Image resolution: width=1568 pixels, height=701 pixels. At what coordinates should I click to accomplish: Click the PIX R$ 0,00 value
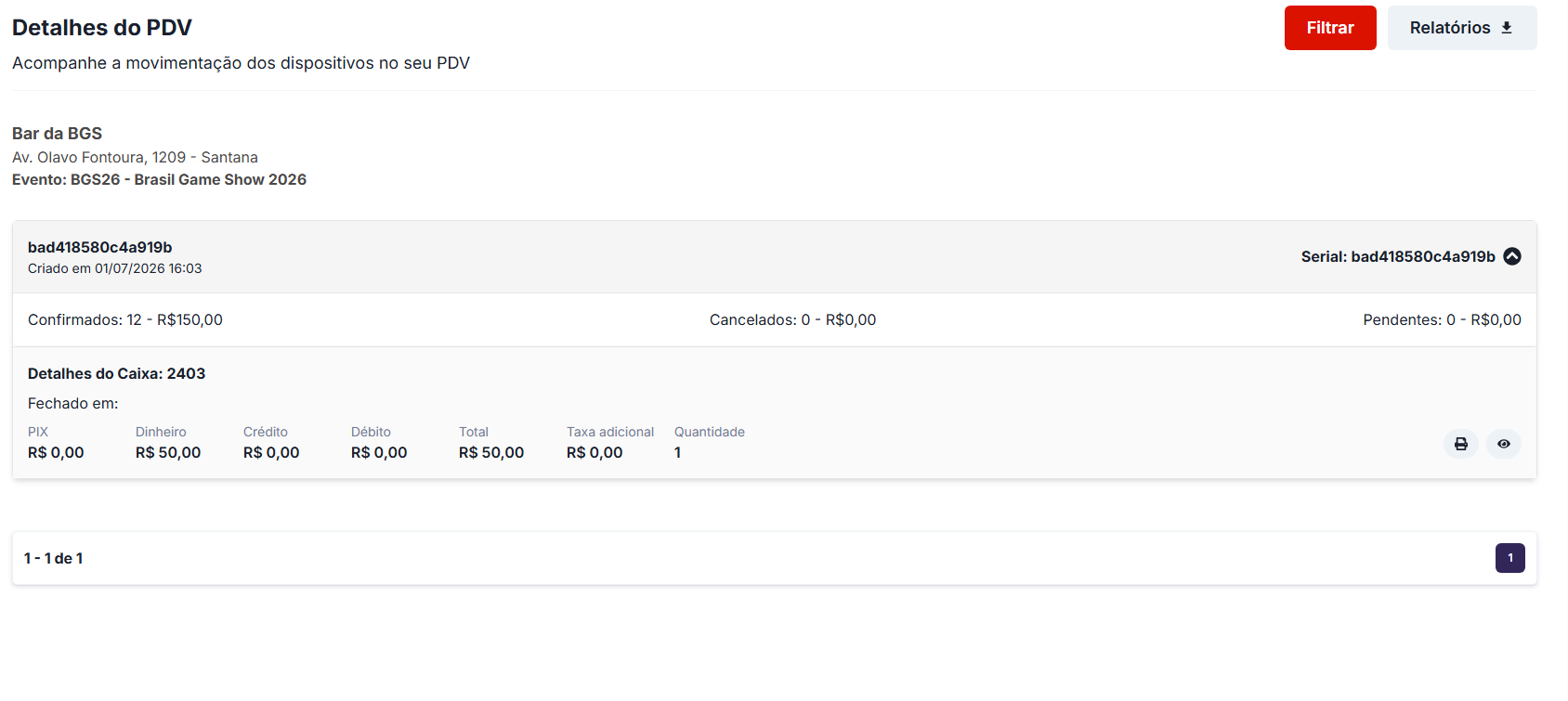(56, 452)
